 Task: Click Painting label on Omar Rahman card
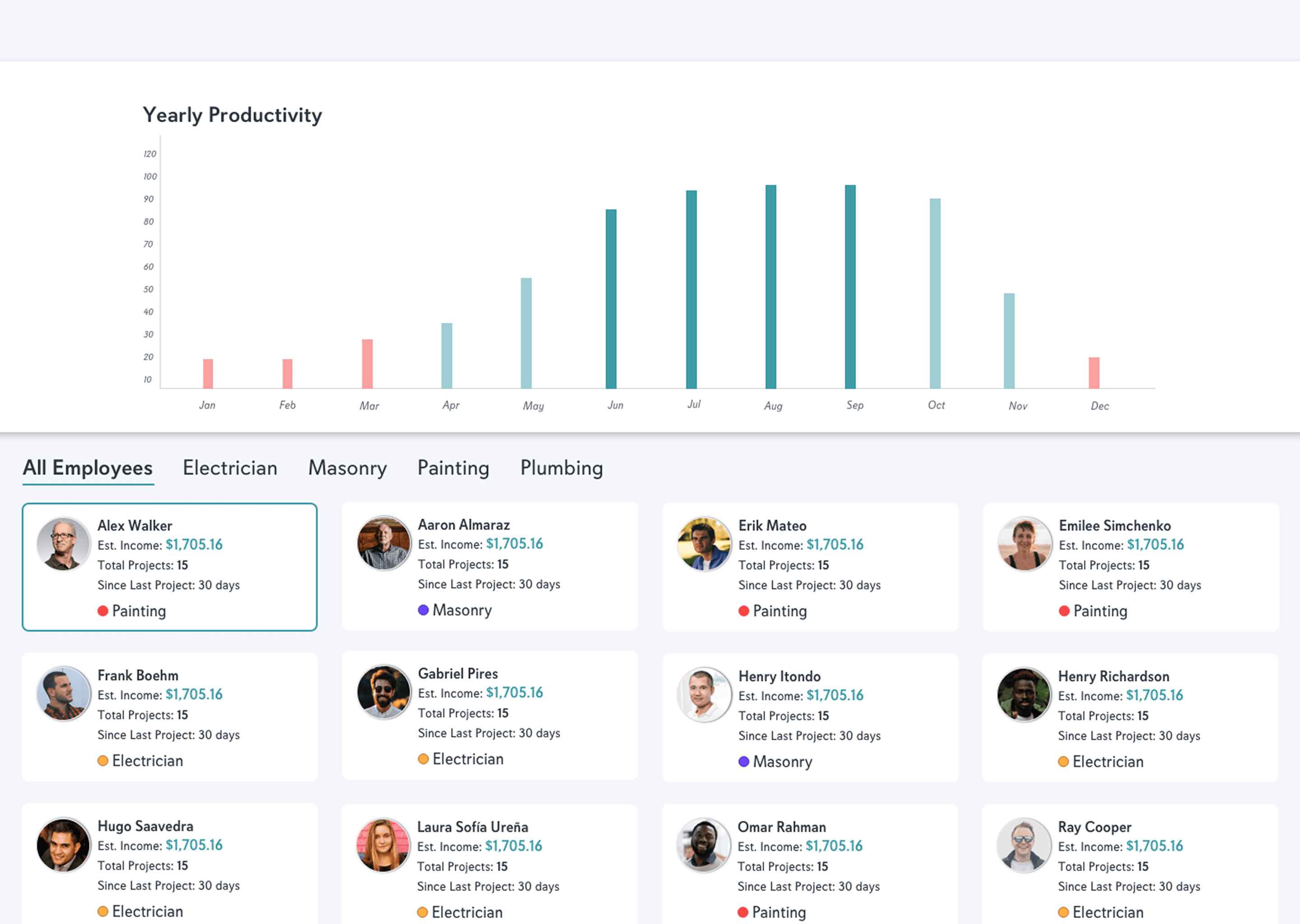click(x=779, y=912)
